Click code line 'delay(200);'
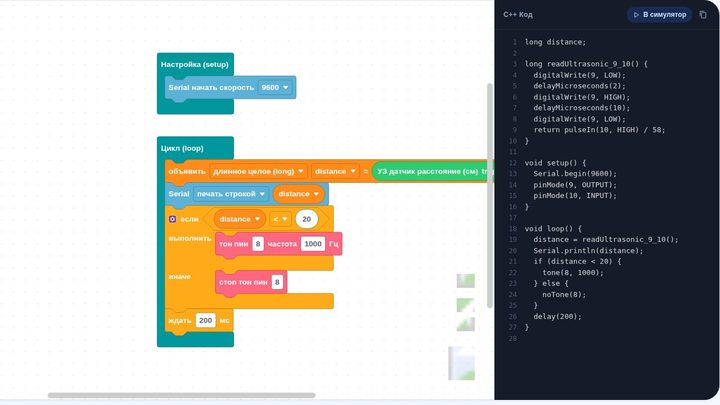The height and width of the screenshot is (405, 720). coord(557,316)
